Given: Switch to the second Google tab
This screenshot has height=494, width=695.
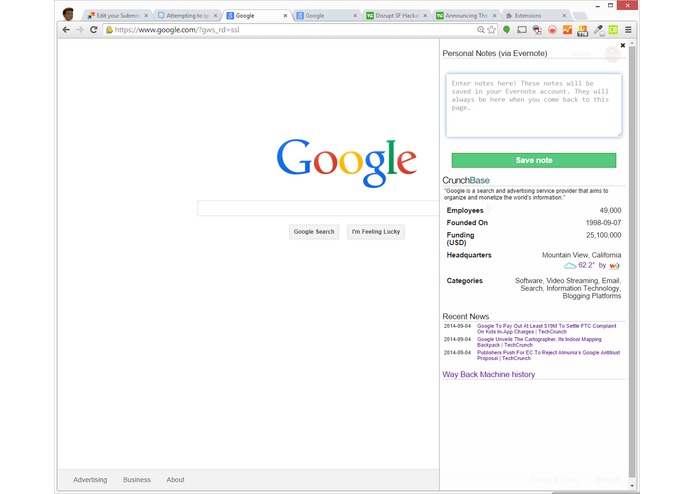Looking at the screenshot, I should [x=326, y=16].
